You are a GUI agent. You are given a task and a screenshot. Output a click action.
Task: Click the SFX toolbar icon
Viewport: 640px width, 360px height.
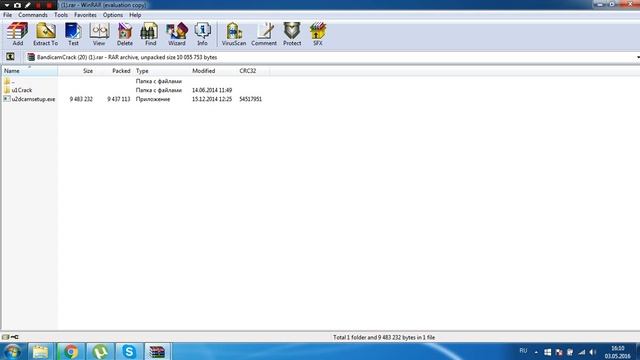[x=318, y=33]
